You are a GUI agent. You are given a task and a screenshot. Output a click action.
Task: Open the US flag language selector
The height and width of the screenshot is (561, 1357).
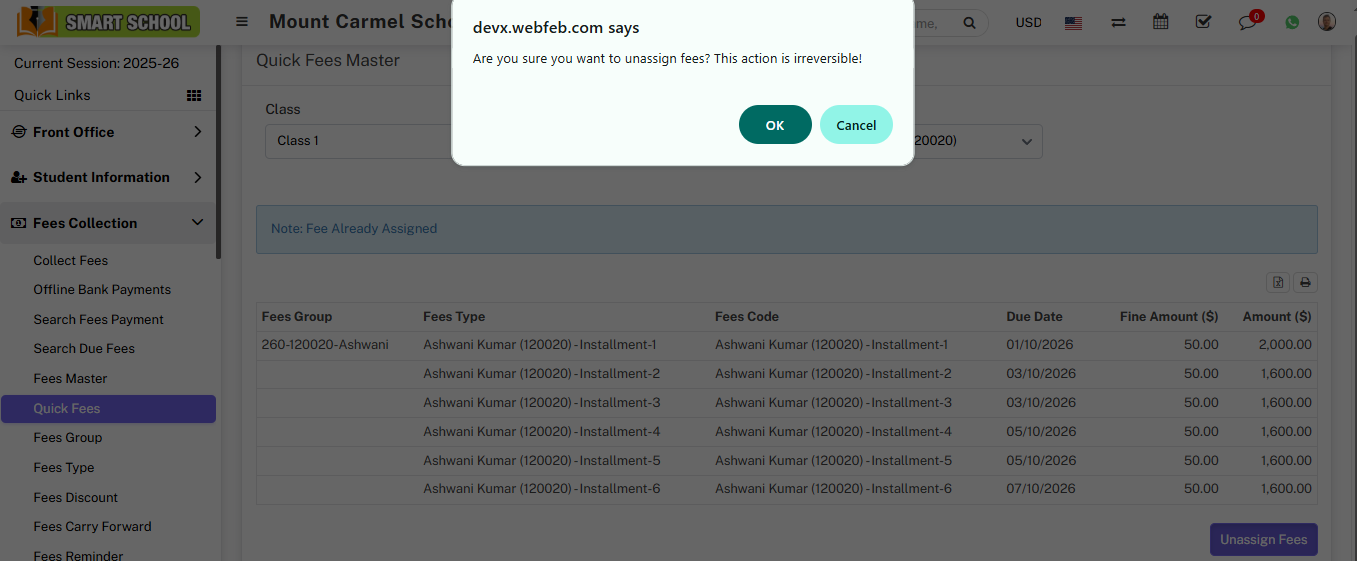(x=1073, y=22)
